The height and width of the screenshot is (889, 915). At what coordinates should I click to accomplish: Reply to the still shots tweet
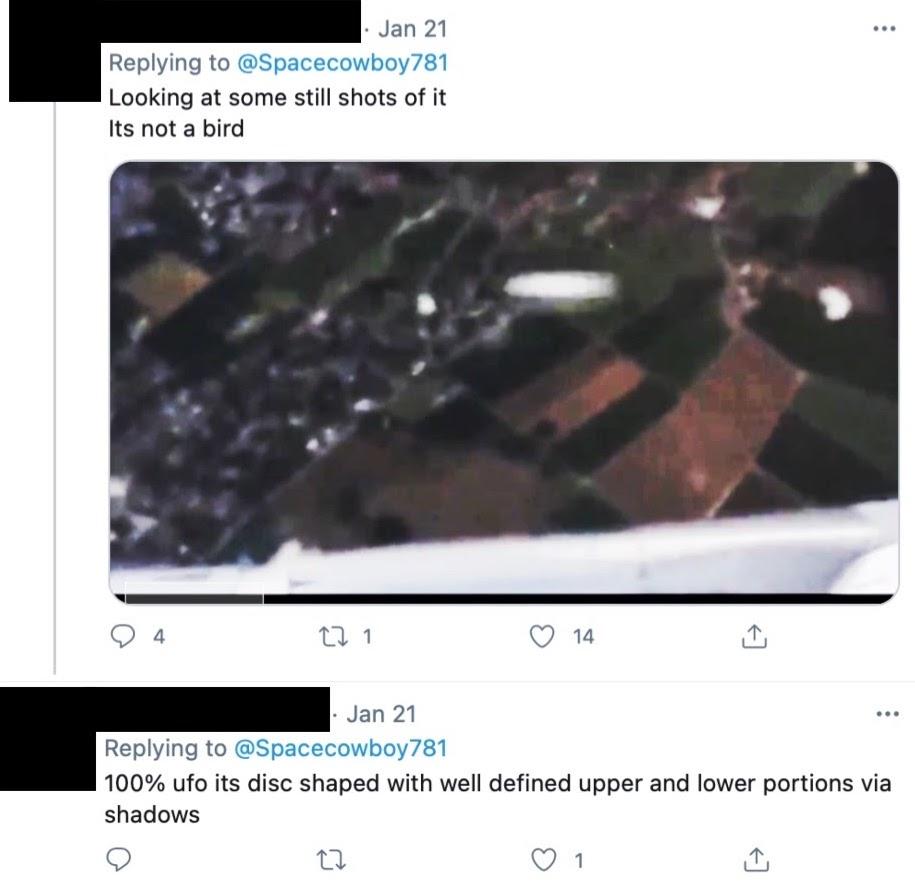click(123, 636)
